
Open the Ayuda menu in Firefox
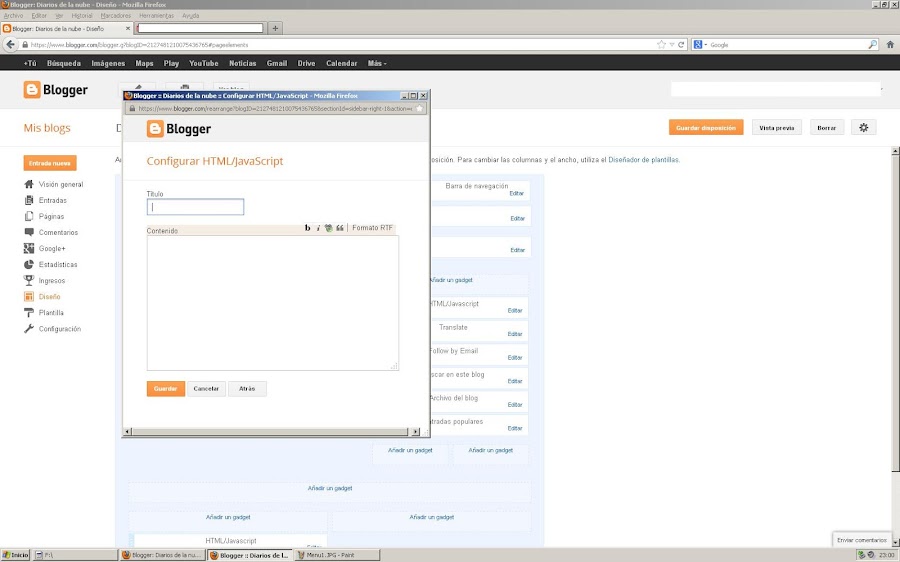(191, 15)
